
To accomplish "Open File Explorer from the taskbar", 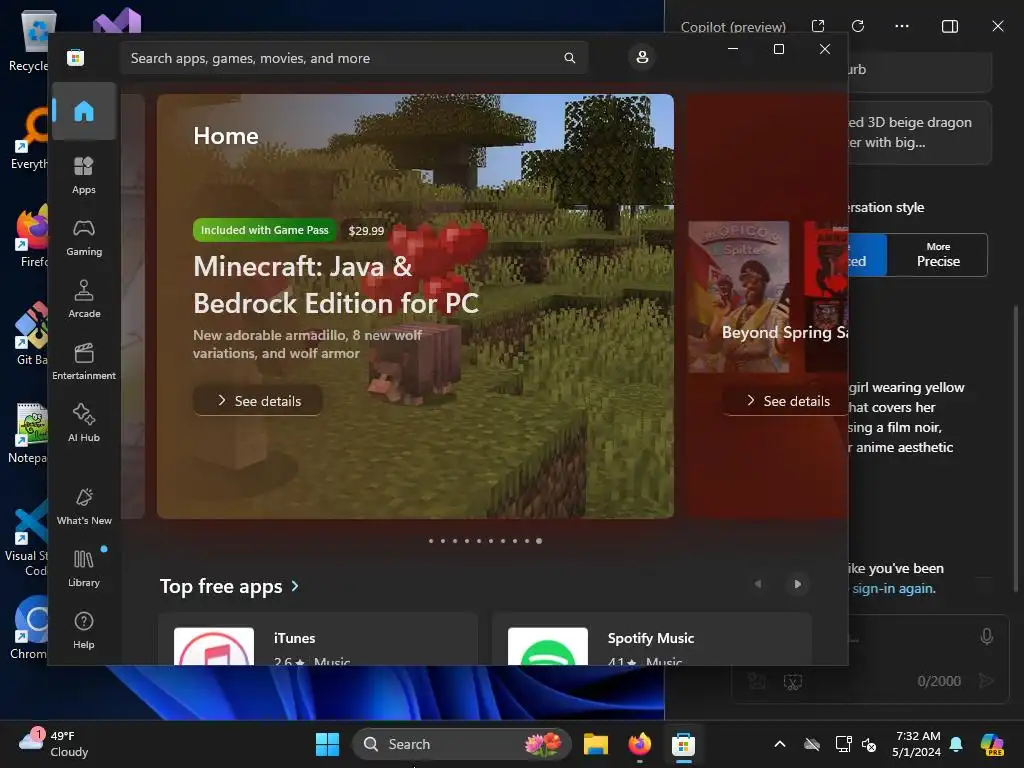I will 596,744.
